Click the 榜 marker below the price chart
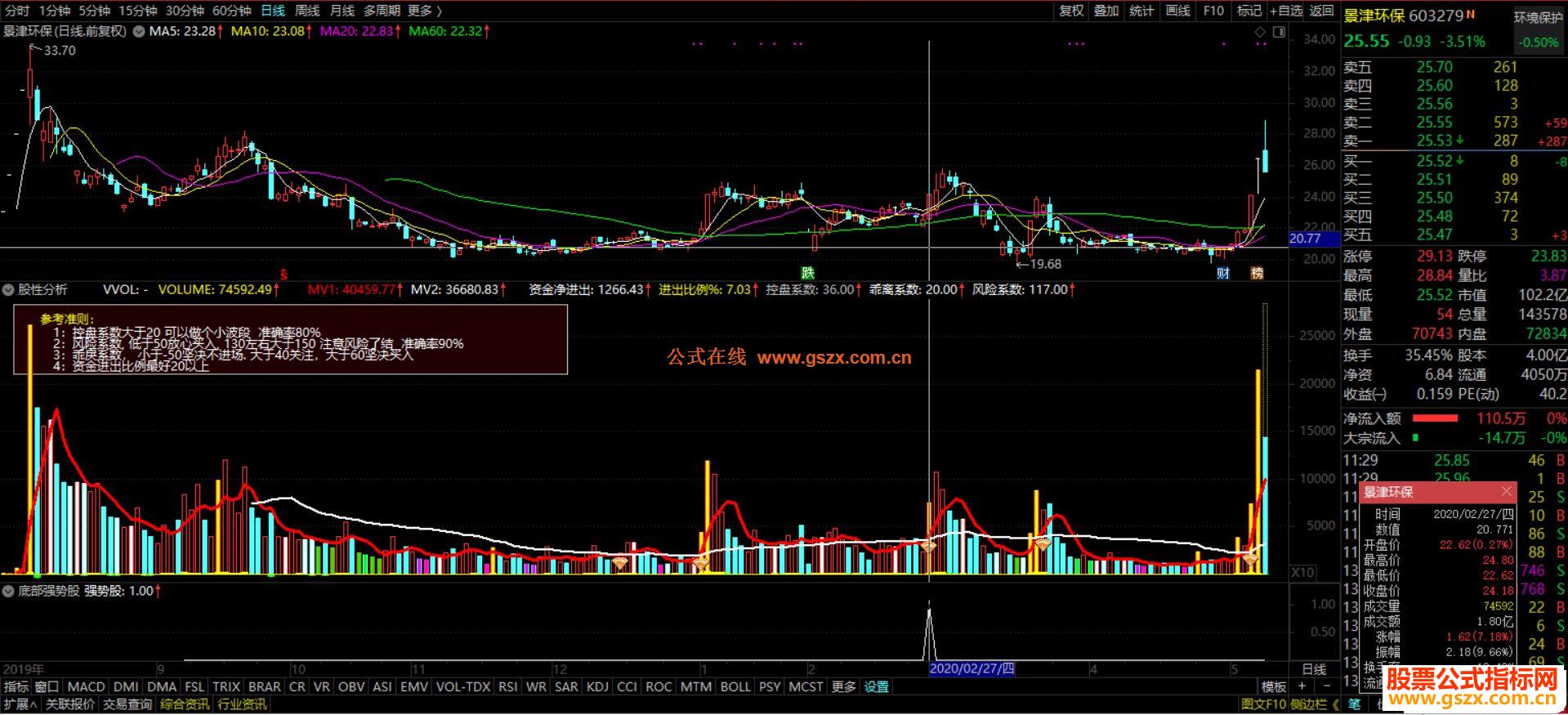 tap(1258, 273)
